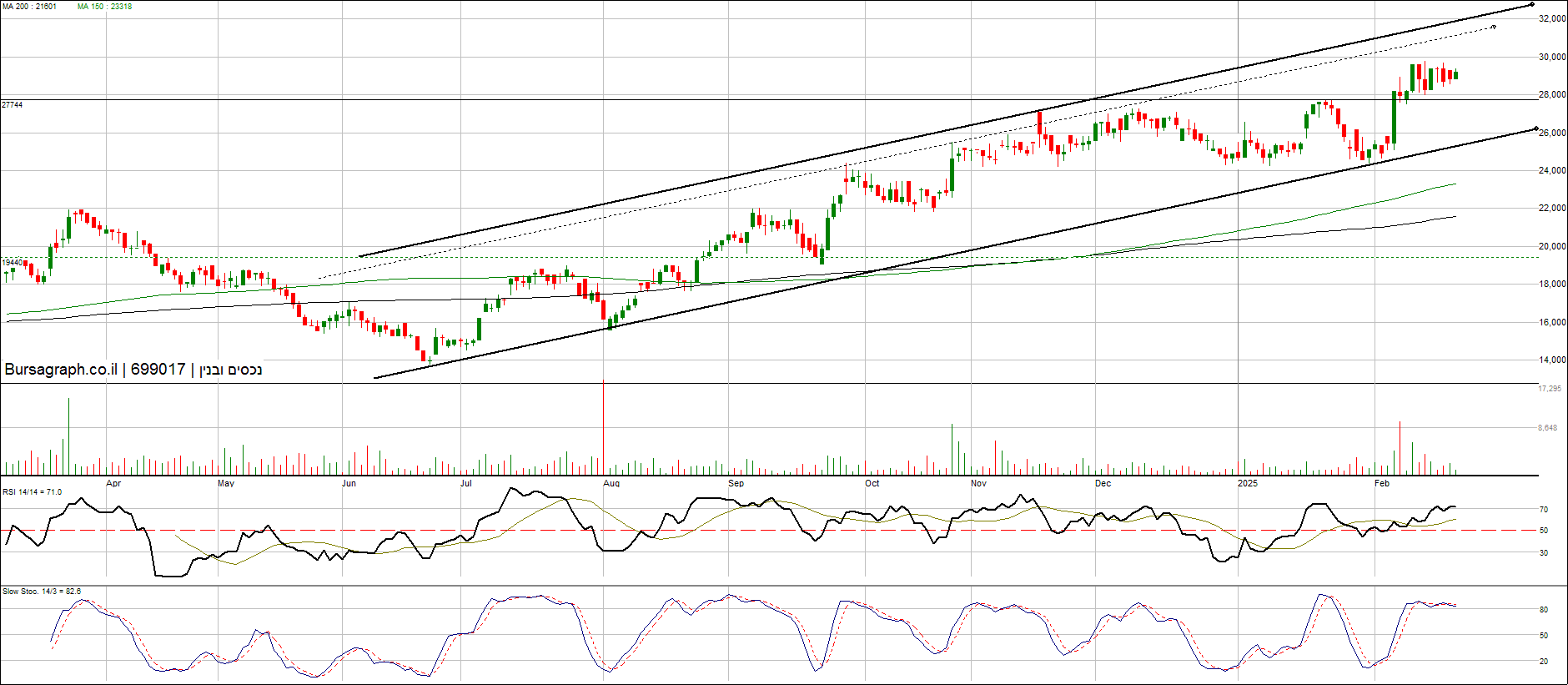Click the dotted midline endpoint handle

[1493, 28]
